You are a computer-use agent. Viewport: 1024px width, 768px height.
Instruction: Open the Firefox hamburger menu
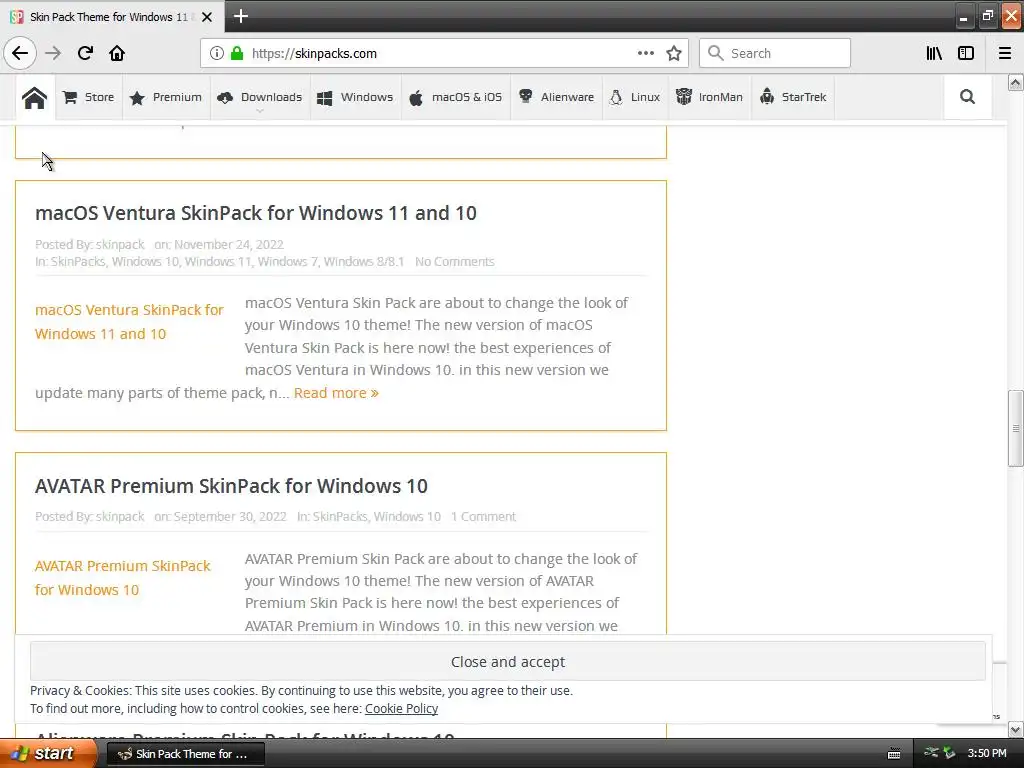point(1005,53)
